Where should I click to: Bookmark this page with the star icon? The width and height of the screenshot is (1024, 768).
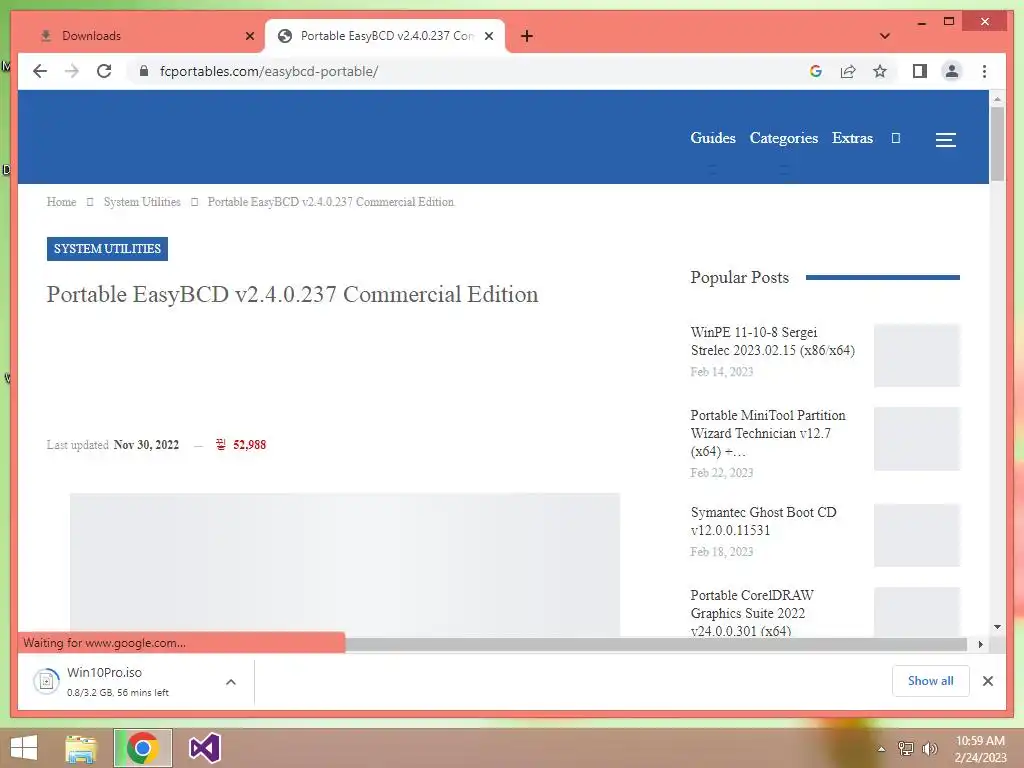tap(880, 71)
